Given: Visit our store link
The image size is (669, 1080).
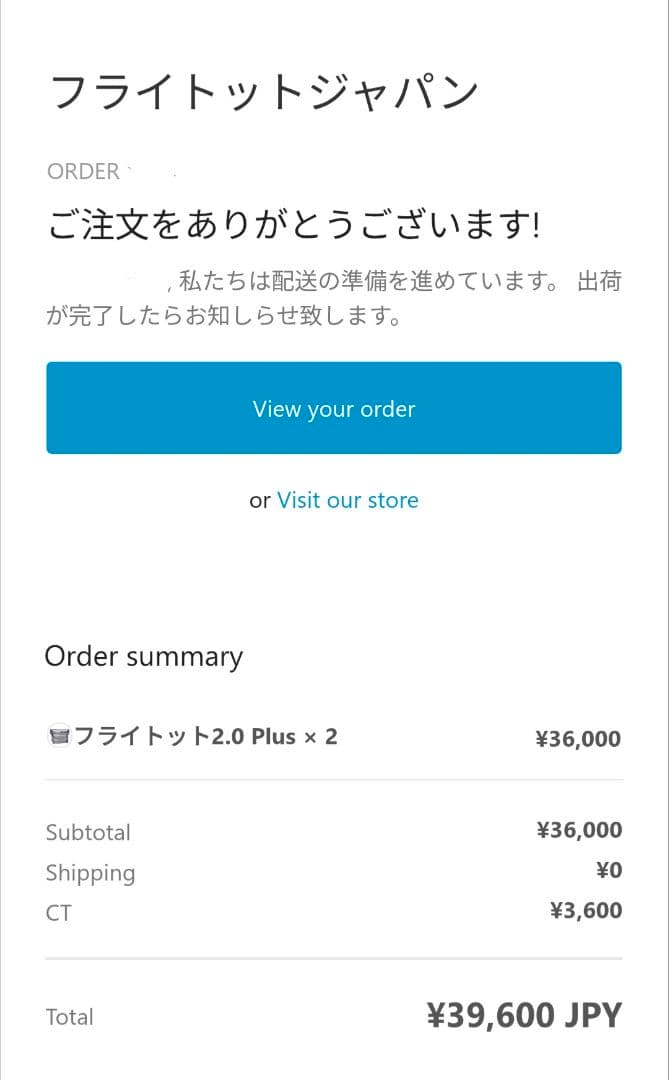Looking at the screenshot, I should [347, 499].
